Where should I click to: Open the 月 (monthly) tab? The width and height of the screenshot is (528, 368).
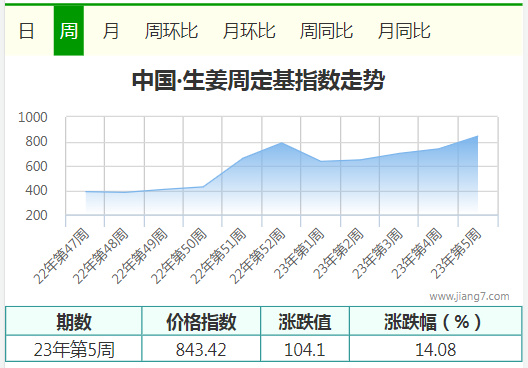(x=111, y=31)
